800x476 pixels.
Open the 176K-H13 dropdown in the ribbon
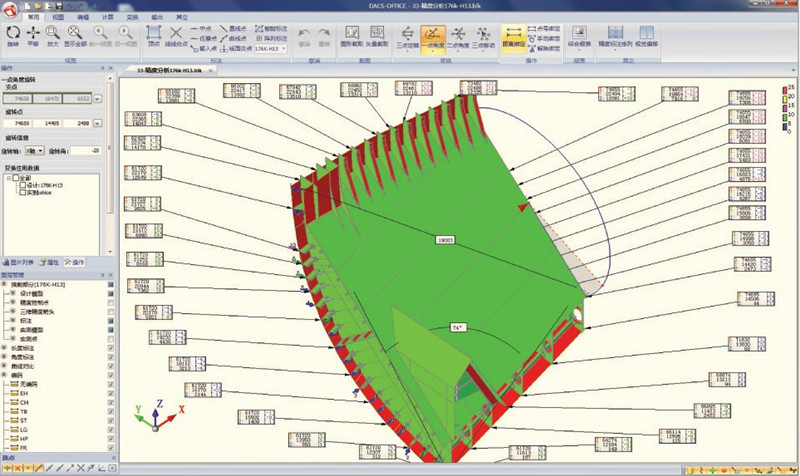[270, 48]
